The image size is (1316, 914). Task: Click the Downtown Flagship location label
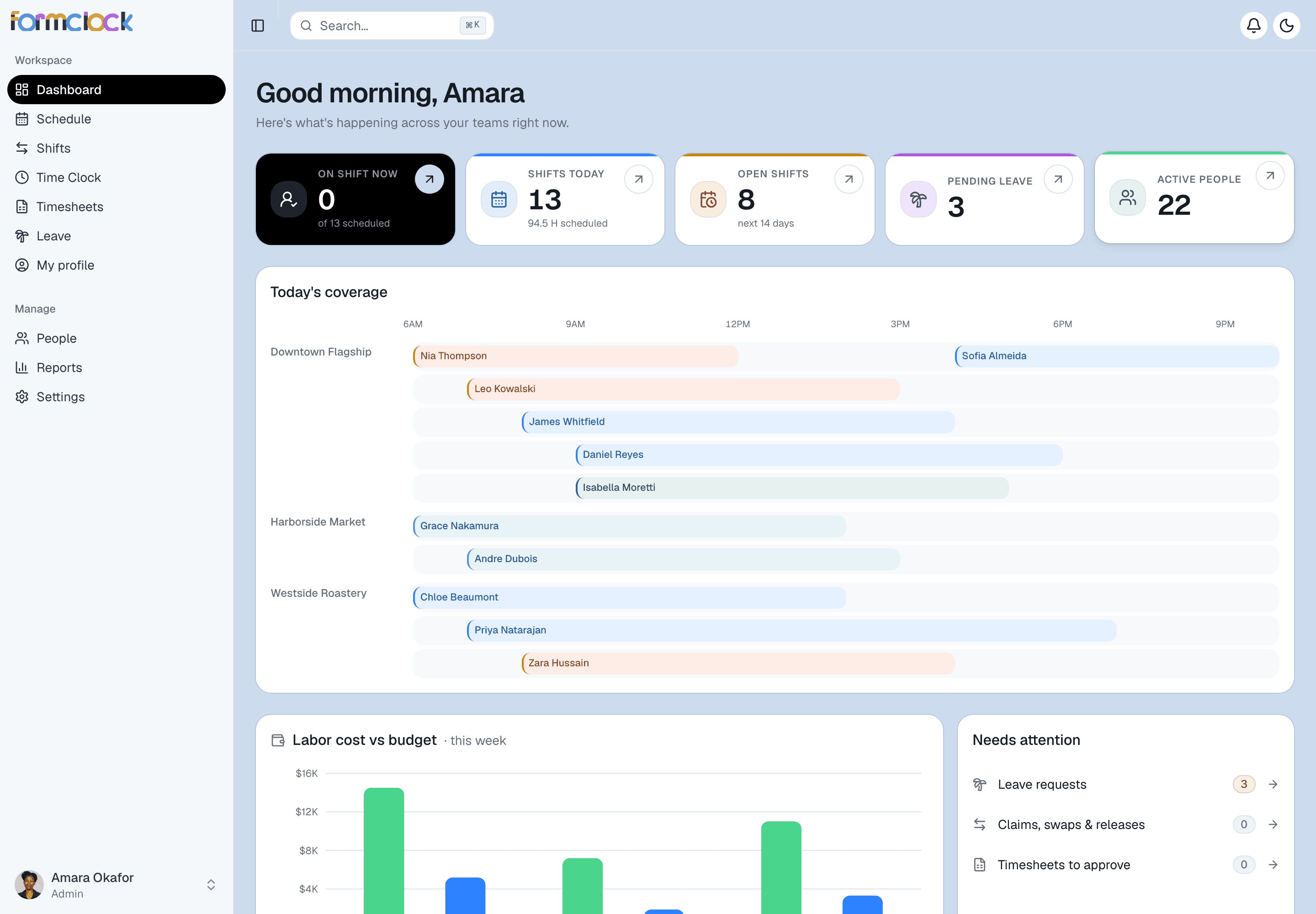[321, 351]
